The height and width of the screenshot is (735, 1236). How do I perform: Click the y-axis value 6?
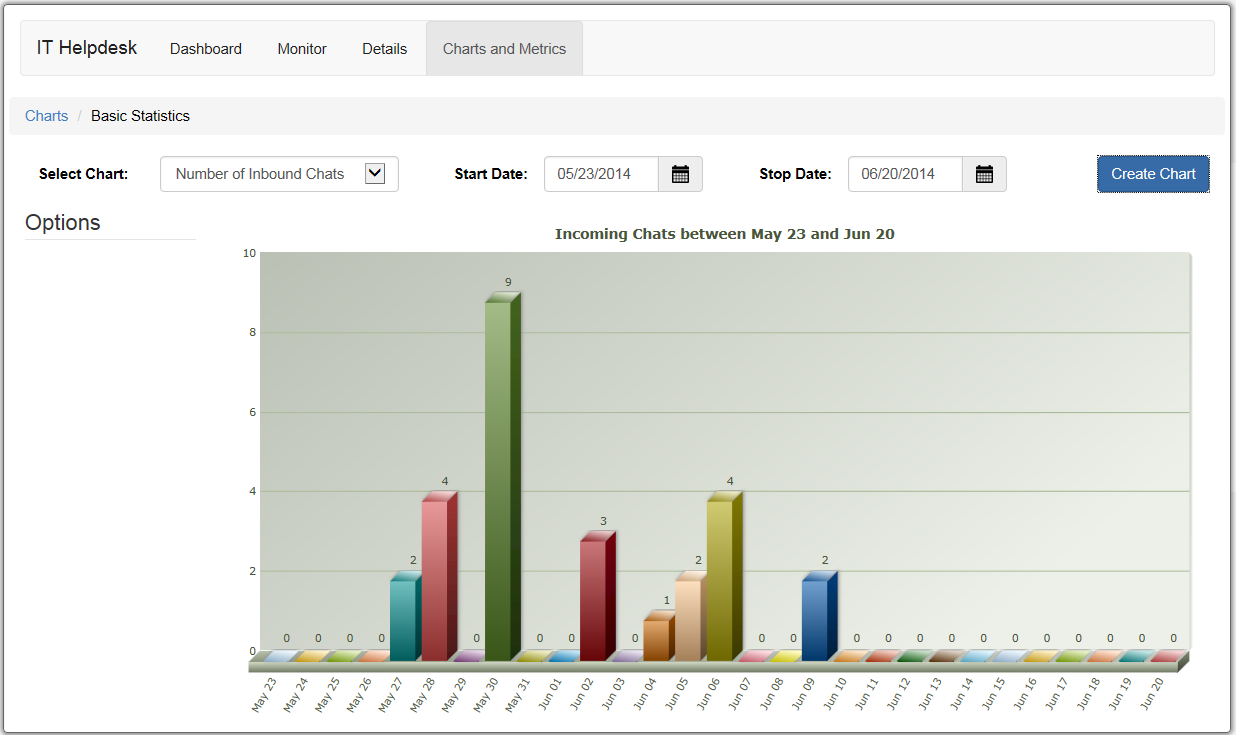(x=252, y=412)
